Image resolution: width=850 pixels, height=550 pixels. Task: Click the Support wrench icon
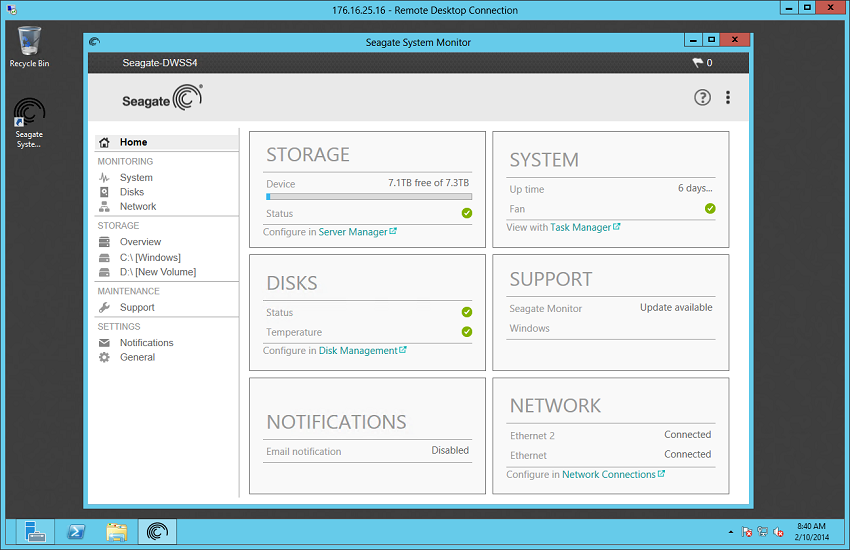click(x=104, y=307)
